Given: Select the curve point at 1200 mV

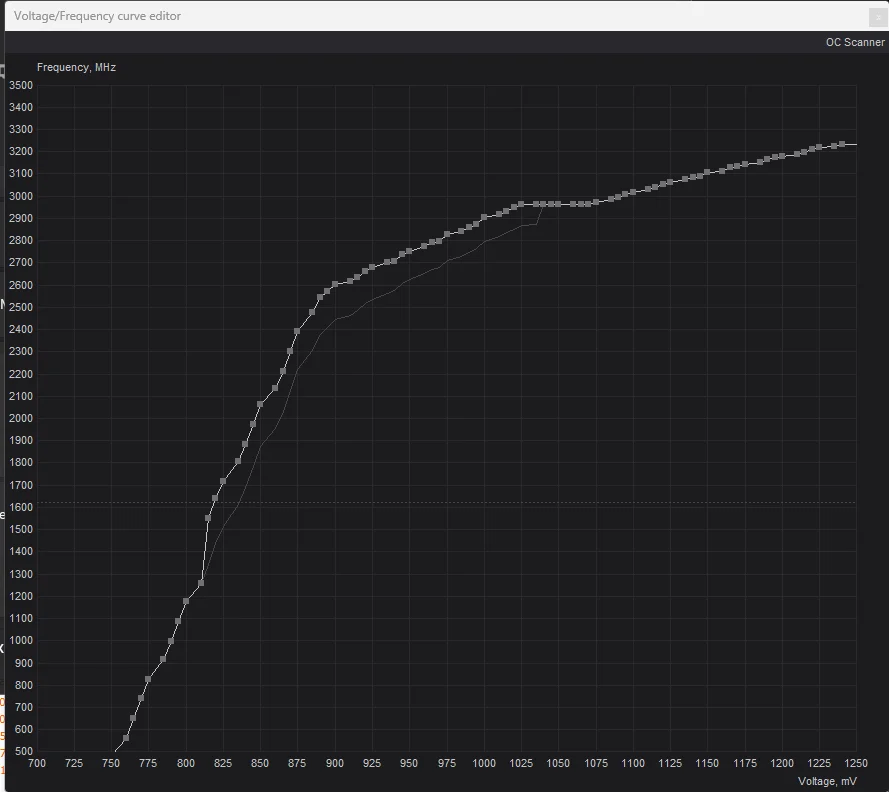Looking at the screenshot, I should [782, 156].
